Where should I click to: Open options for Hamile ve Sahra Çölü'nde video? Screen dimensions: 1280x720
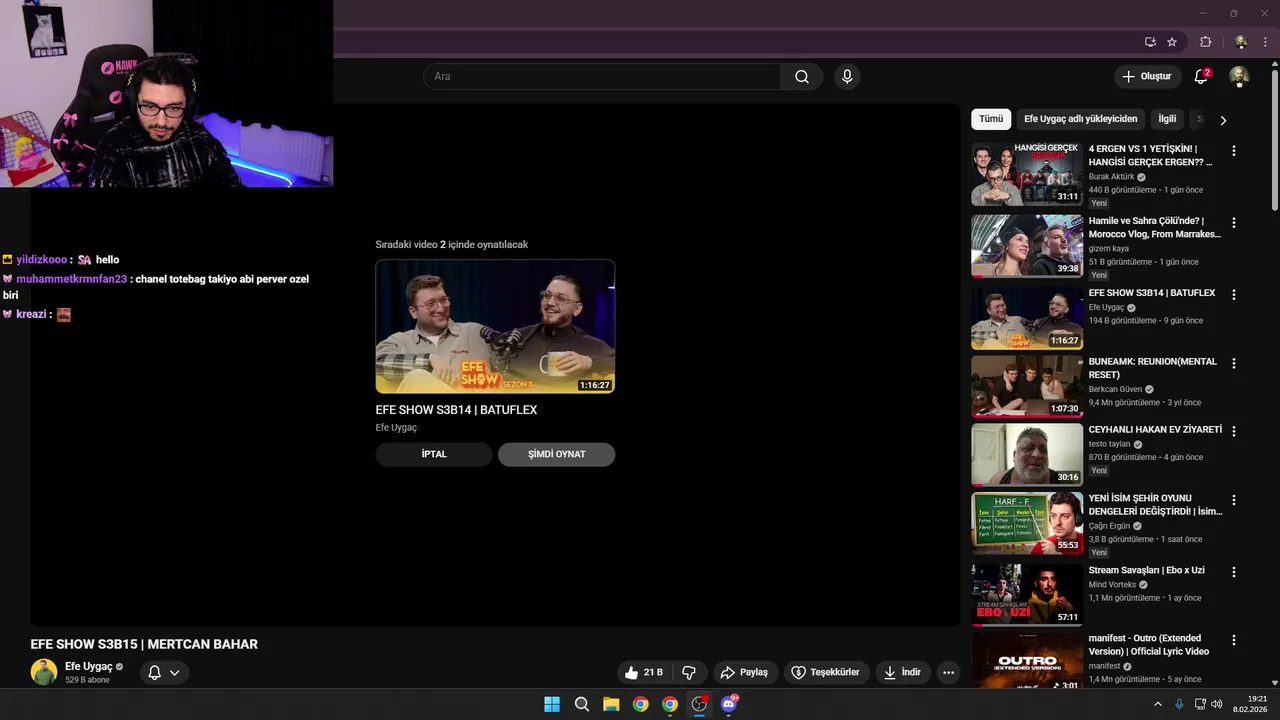tap(1234, 223)
